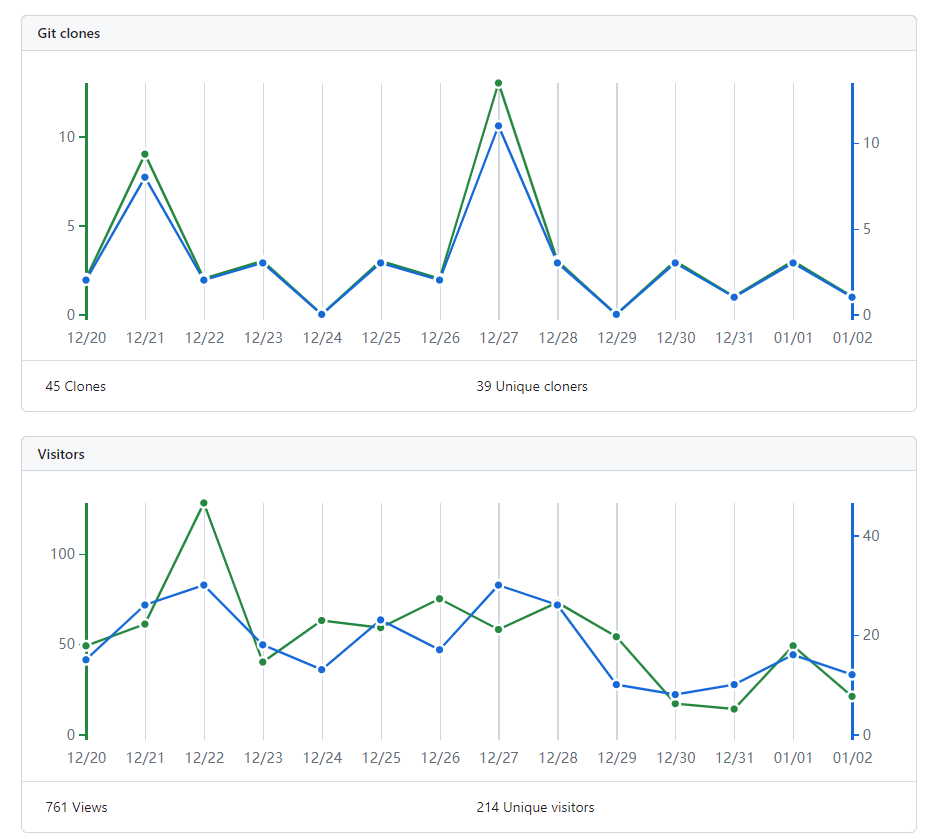Select blue unique cloners point on 12/21

click(145, 177)
